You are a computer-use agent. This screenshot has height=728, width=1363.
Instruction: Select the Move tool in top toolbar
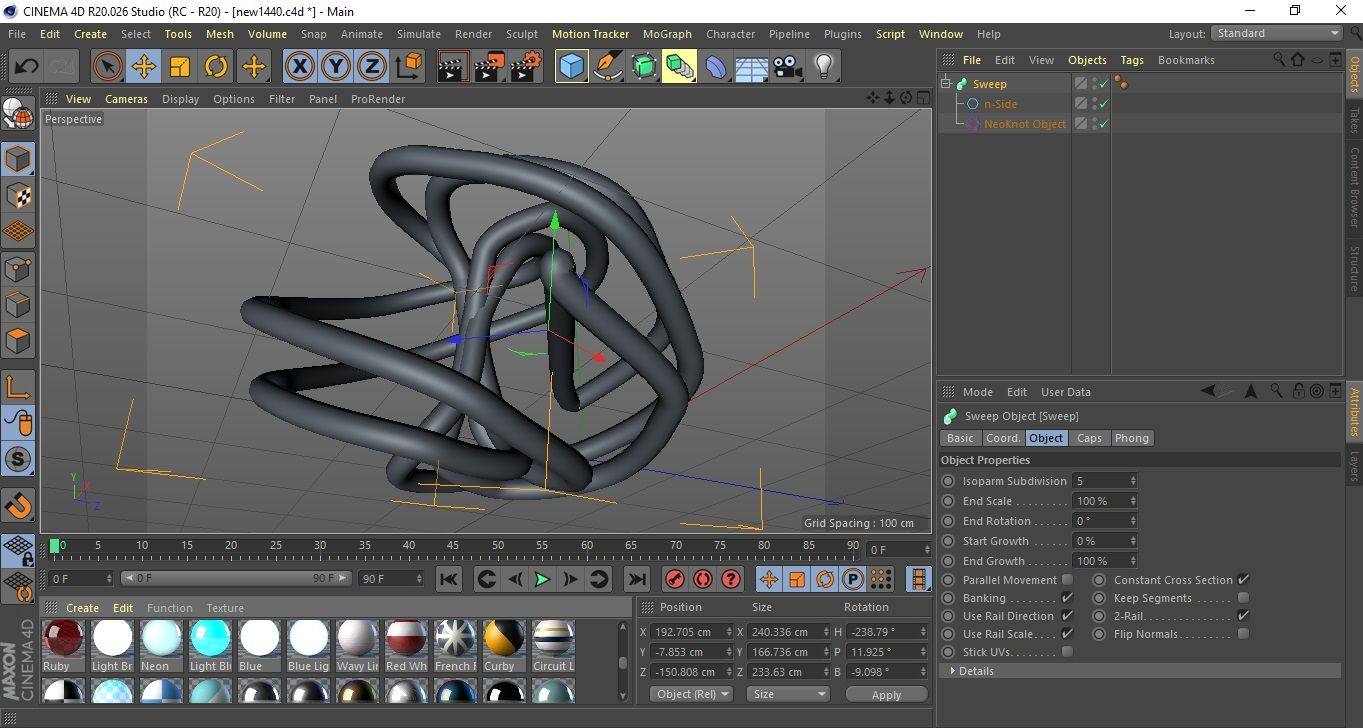coord(144,67)
